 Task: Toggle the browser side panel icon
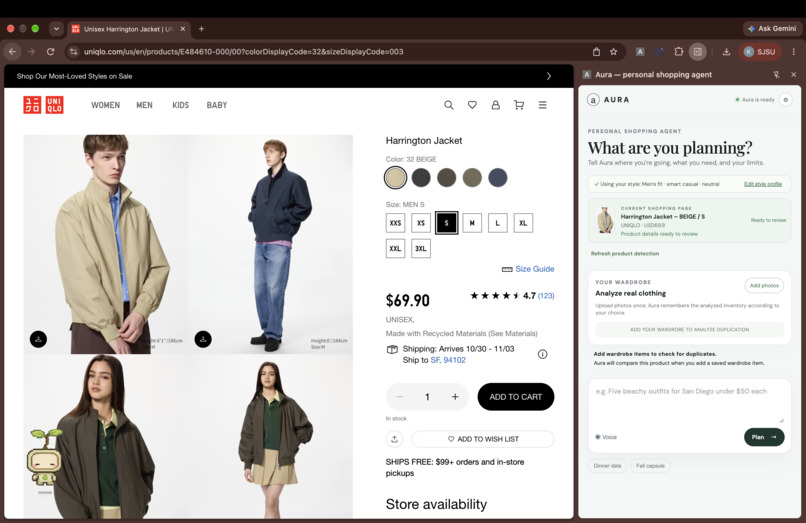coord(698,51)
